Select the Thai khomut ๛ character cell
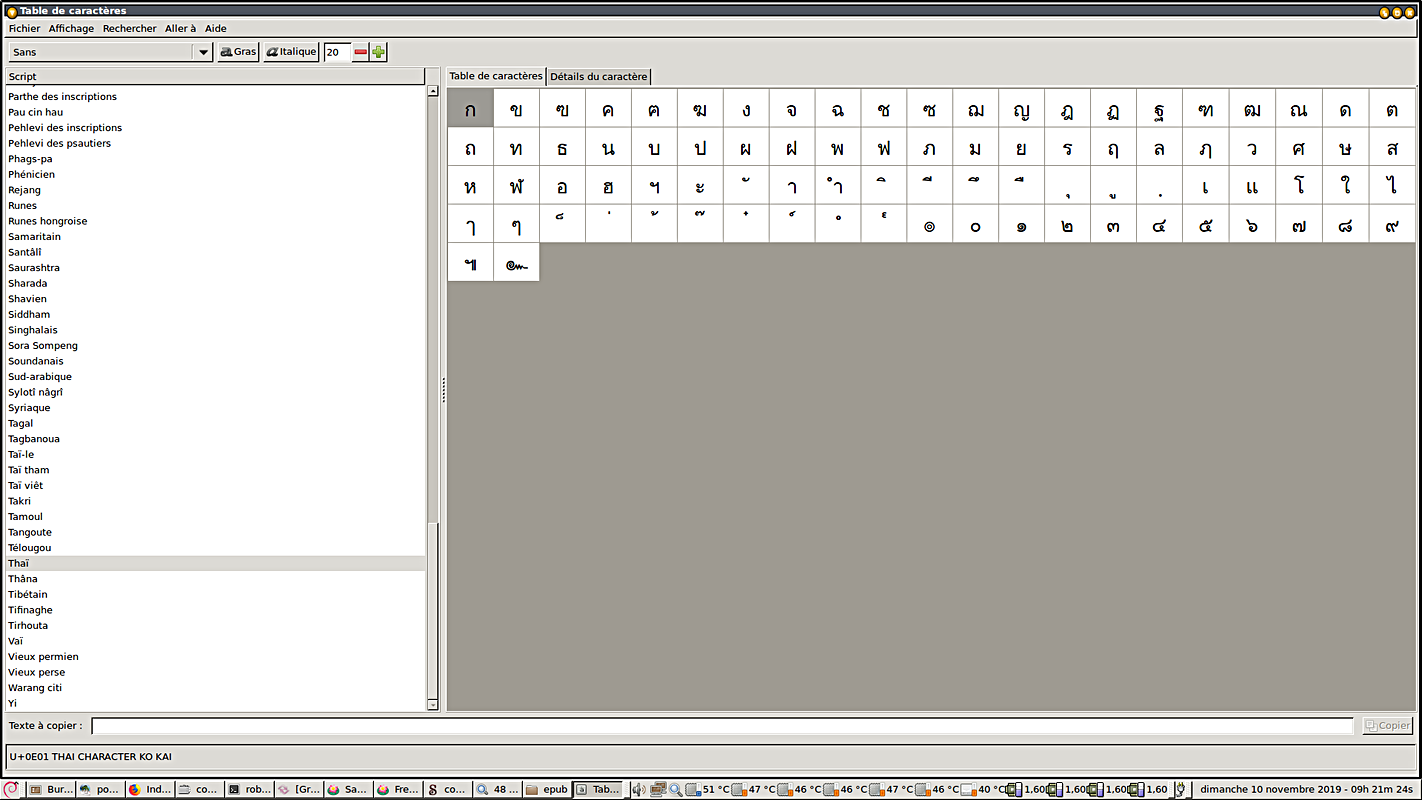Screen dimensions: 1422x800 [x=516, y=263]
